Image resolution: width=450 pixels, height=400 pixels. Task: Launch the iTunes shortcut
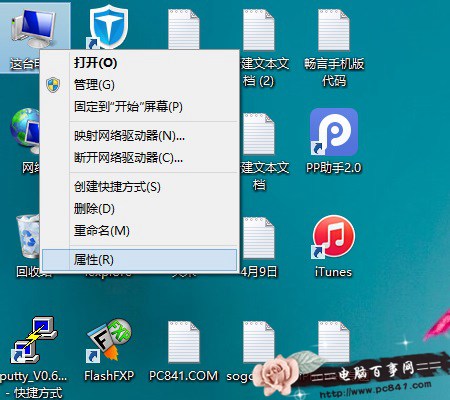[334, 237]
